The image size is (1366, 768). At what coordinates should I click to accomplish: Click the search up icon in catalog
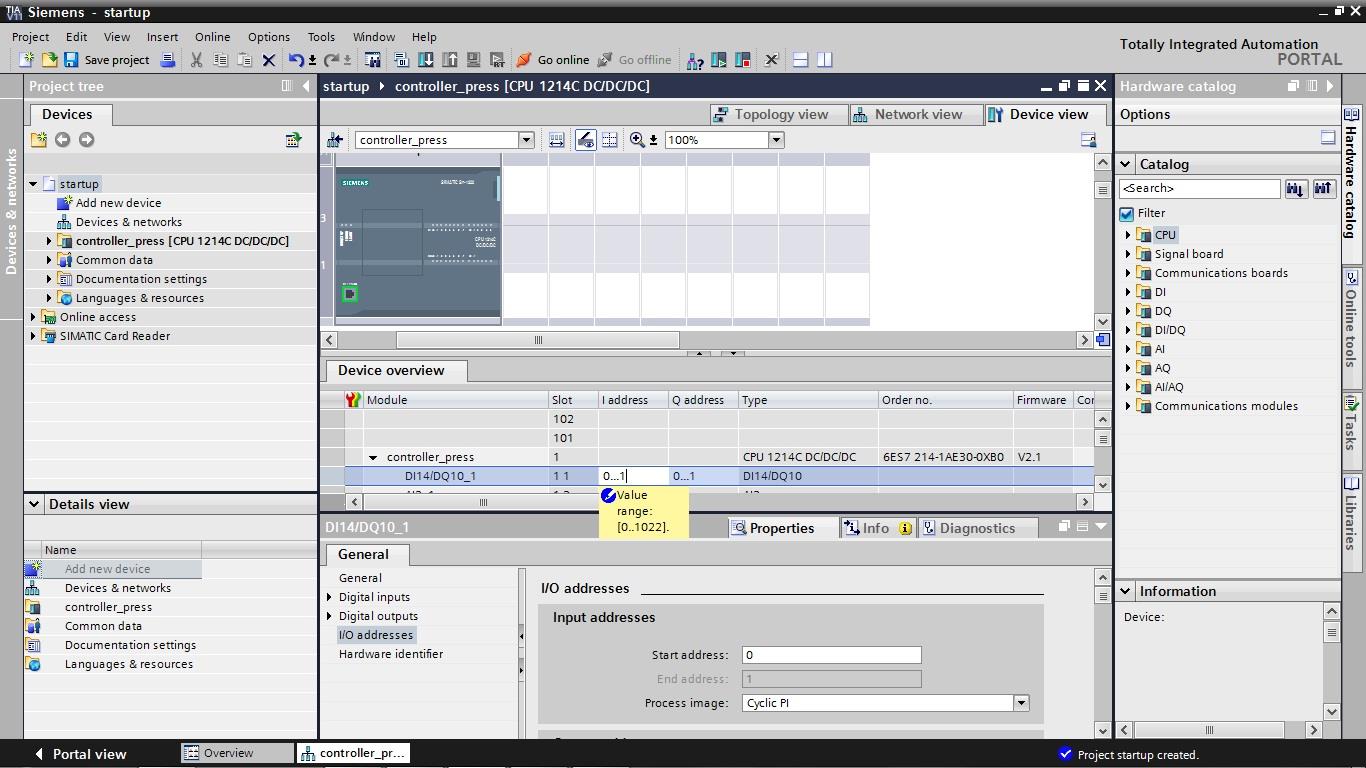(x=1323, y=188)
